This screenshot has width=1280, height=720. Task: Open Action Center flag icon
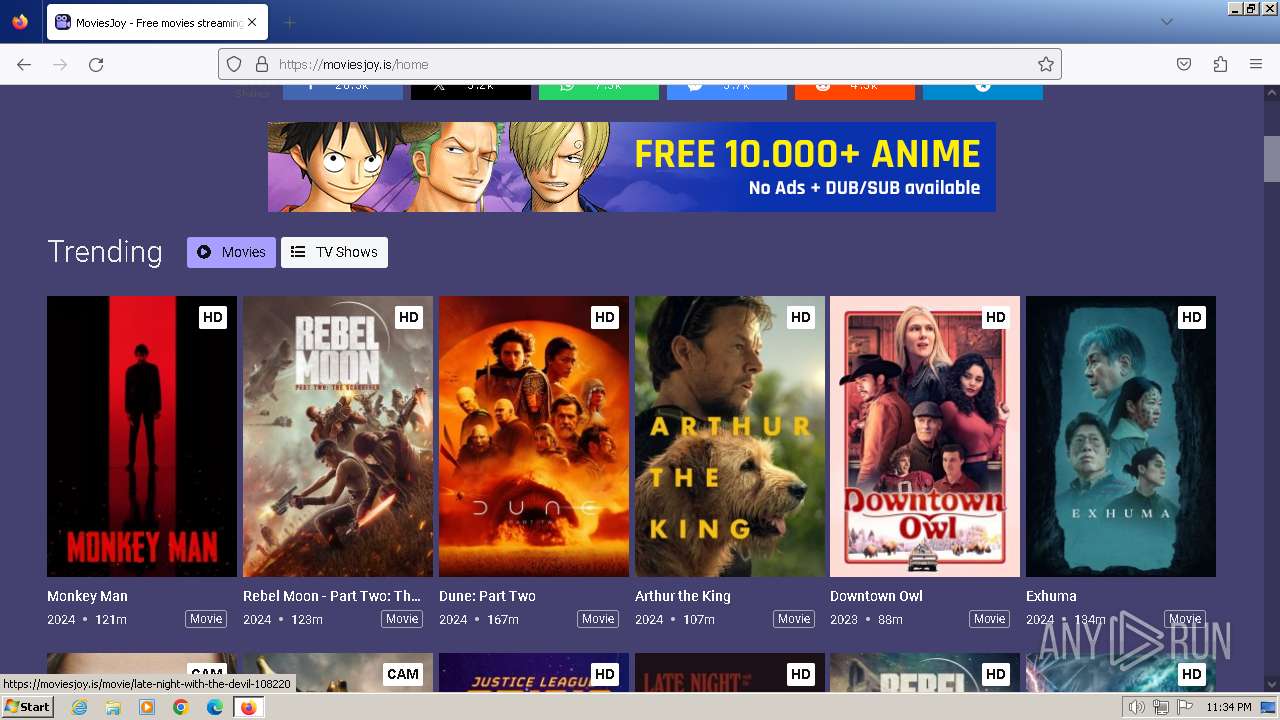[x=1185, y=707]
